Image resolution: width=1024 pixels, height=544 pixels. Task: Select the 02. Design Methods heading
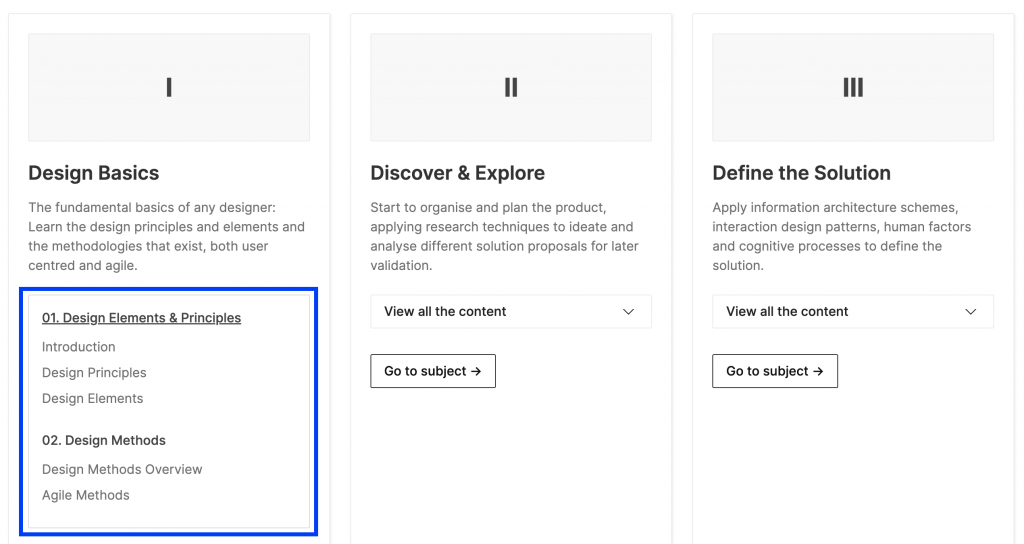coord(104,440)
